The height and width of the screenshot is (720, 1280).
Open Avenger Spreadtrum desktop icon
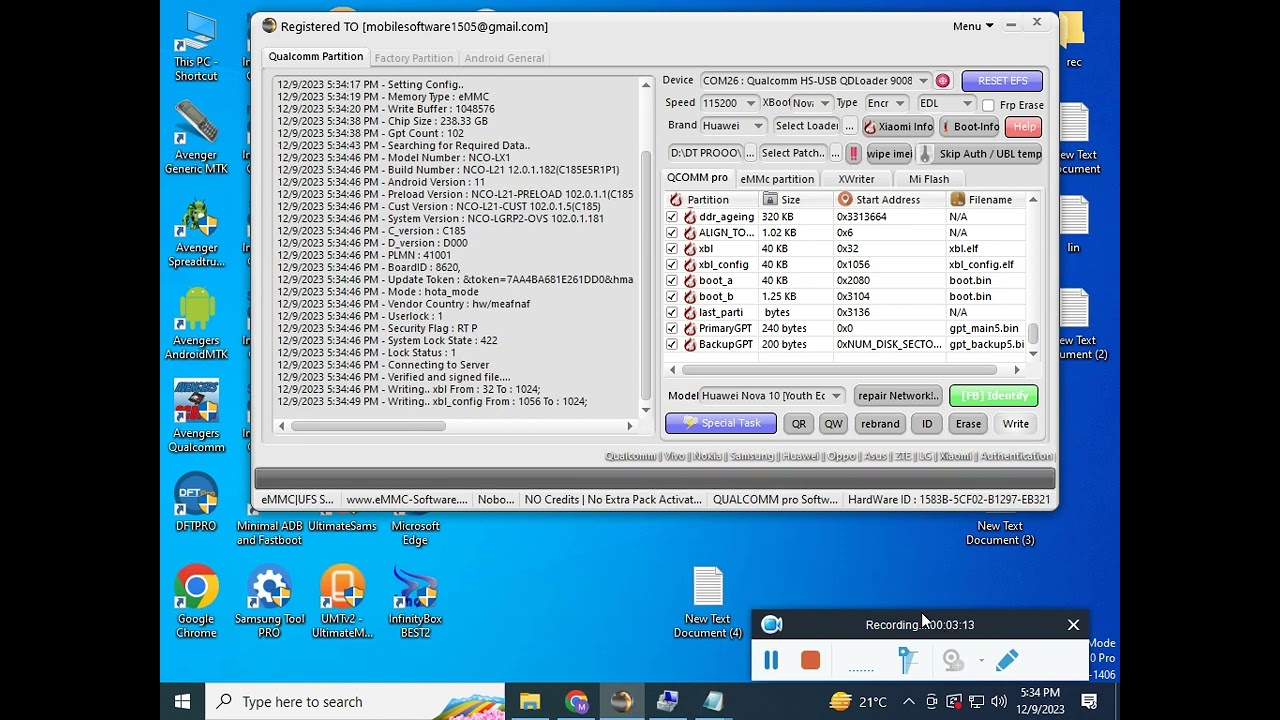[x=196, y=232]
